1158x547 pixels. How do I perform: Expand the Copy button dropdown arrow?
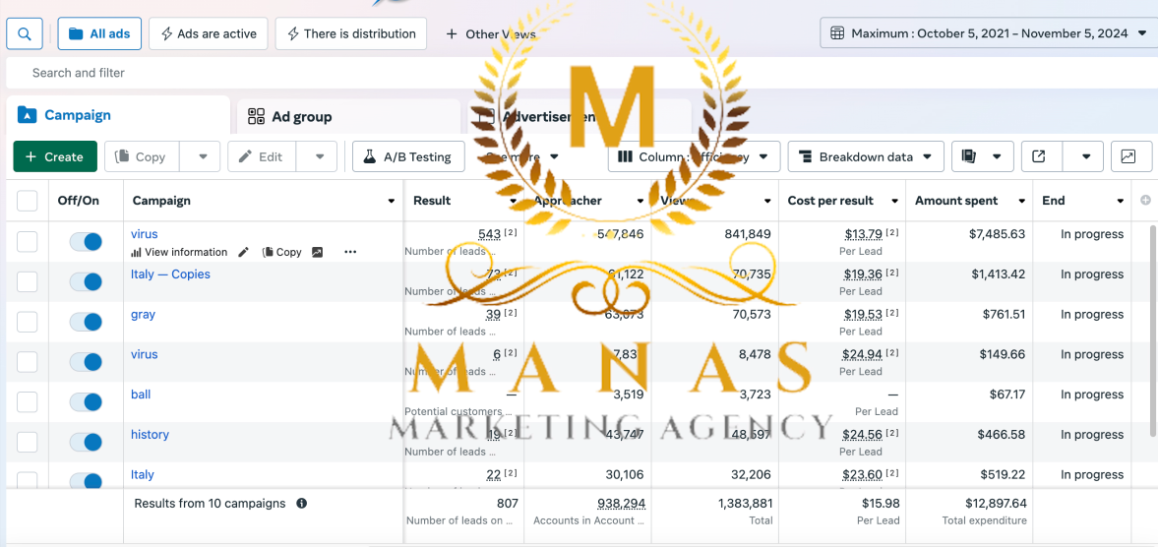(x=203, y=156)
